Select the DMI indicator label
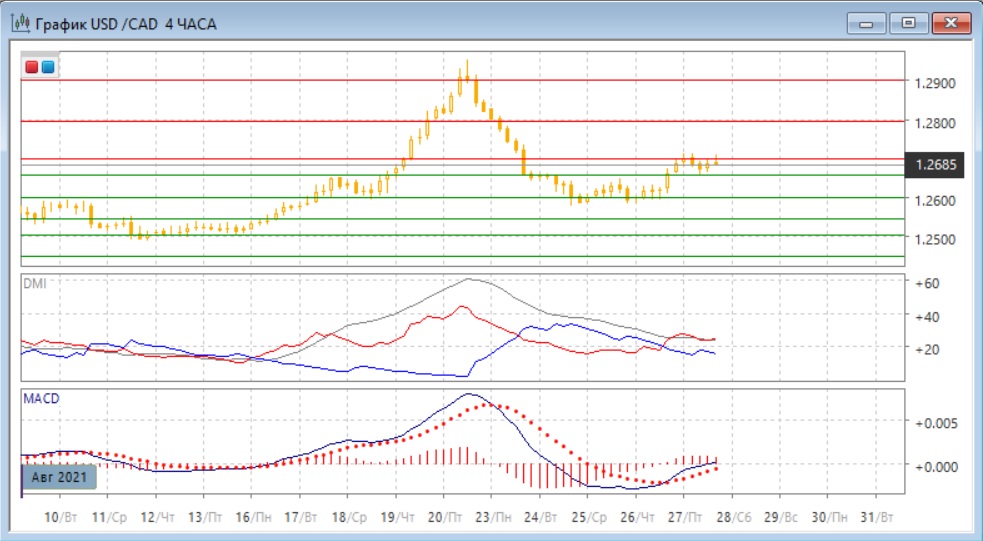Screen dimensions: 983x541 tap(34, 283)
